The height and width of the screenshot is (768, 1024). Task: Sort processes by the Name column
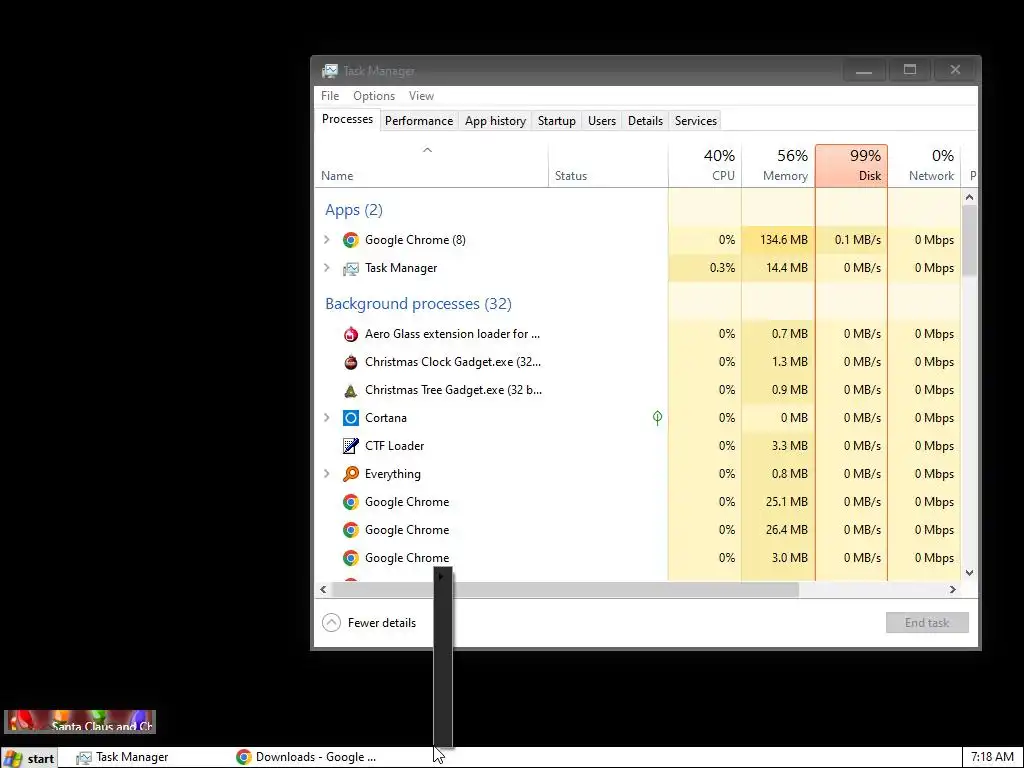(432, 166)
